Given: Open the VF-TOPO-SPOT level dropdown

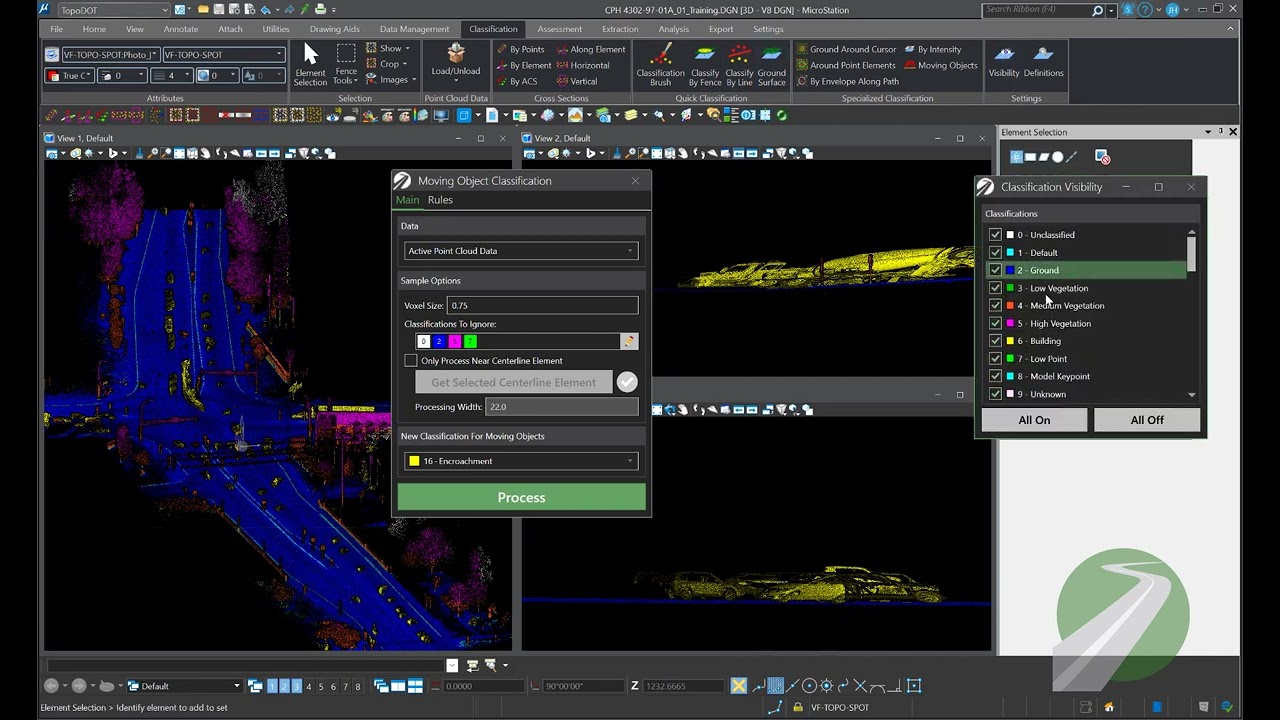Looking at the screenshot, I should [x=223, y=55].
